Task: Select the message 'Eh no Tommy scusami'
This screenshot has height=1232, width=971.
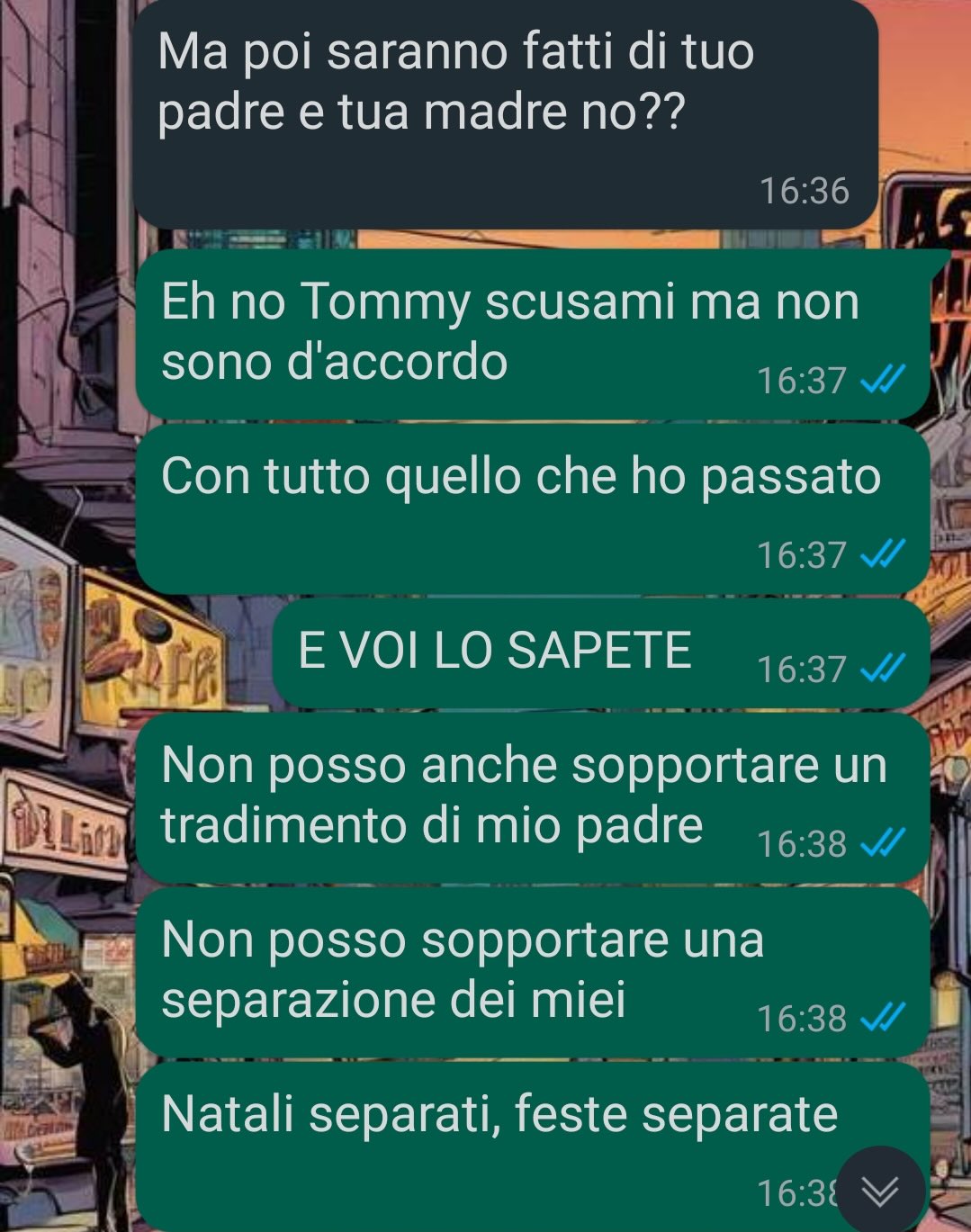Action: [x=532, y=334]
